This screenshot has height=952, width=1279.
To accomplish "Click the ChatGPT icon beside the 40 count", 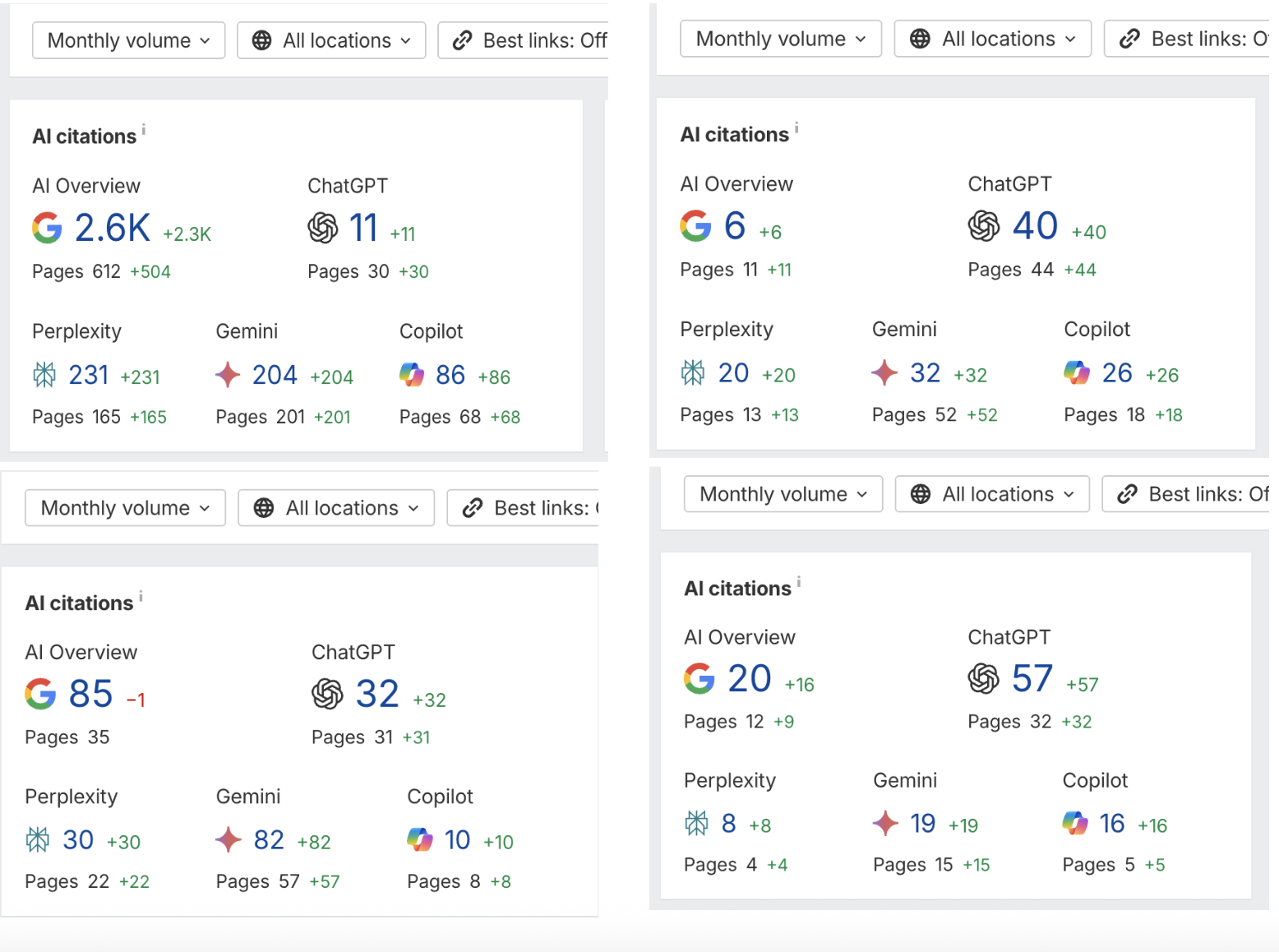I will 984,226.
